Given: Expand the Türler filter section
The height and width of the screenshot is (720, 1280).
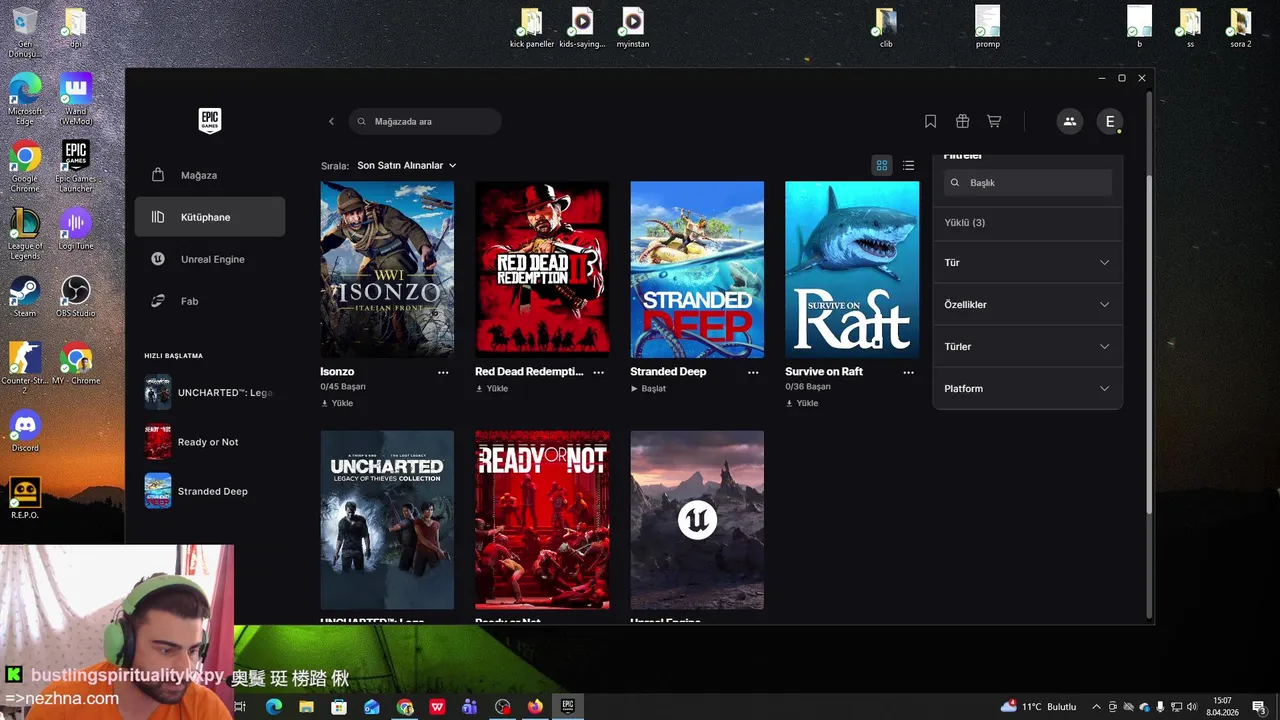Looking at the screenshot, I should click(x=1027, y=346).
